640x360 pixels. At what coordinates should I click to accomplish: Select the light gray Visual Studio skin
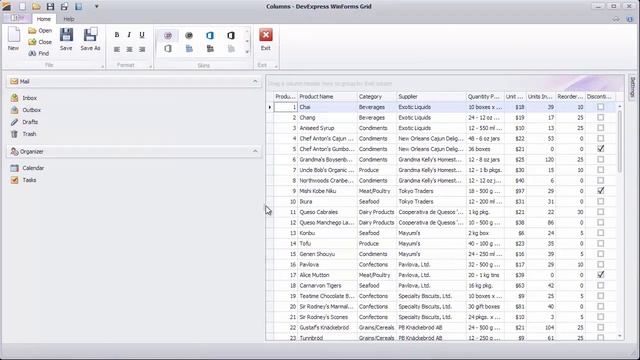(x=231, y=49)
